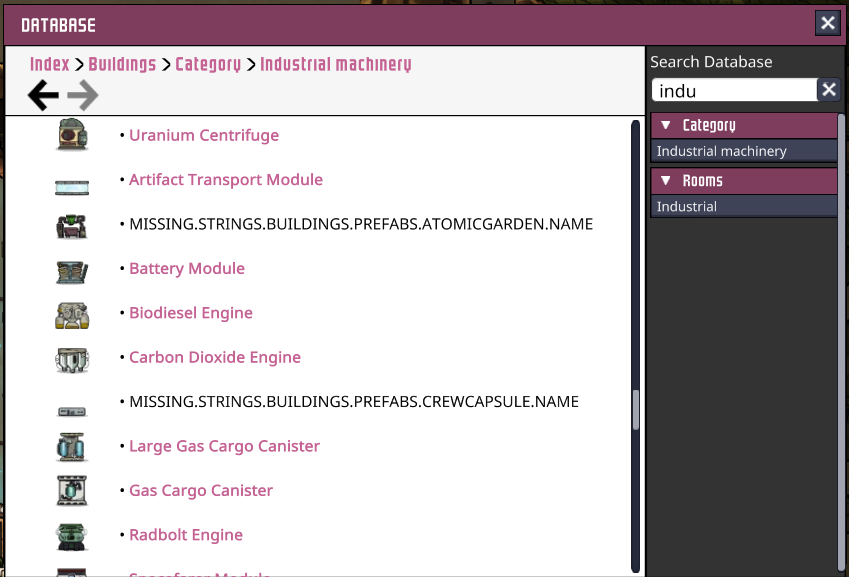The image size is (849, 577).
Task: Open Buildings in the breadcrumb
Action: (x=122, y=64)
